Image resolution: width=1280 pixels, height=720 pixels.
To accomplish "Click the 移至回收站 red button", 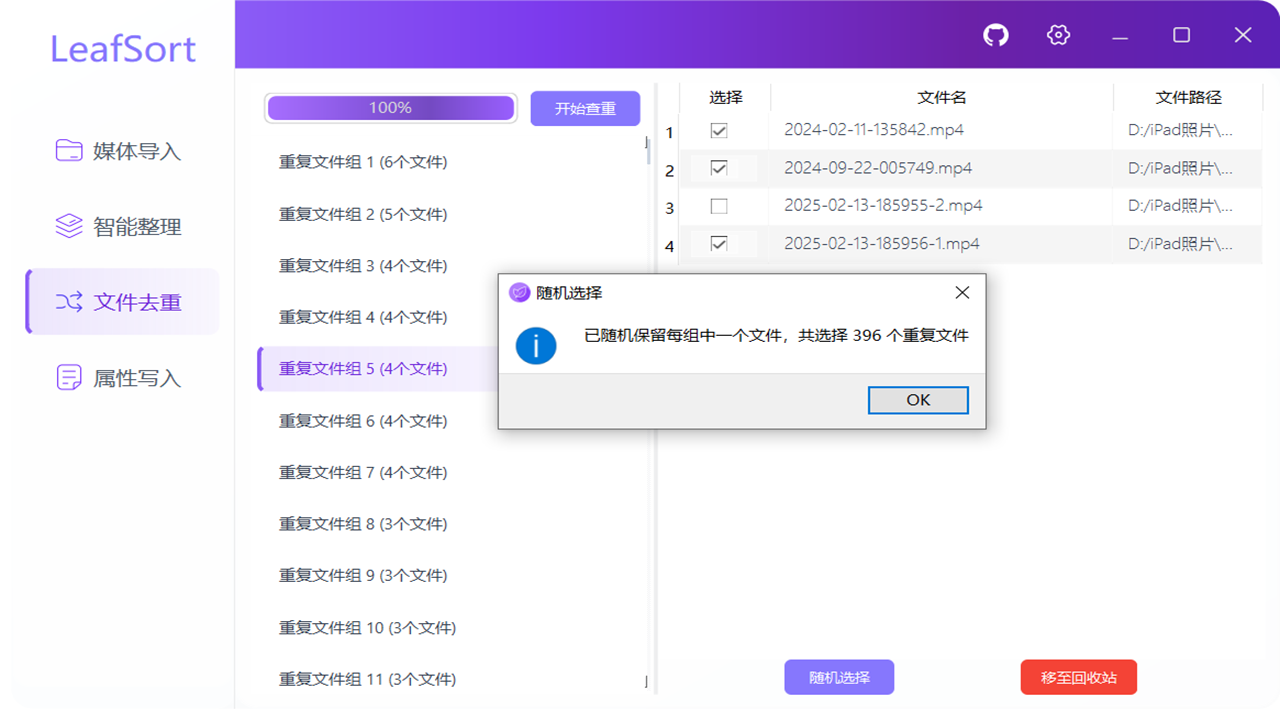I will click(x=1078, y=677).
